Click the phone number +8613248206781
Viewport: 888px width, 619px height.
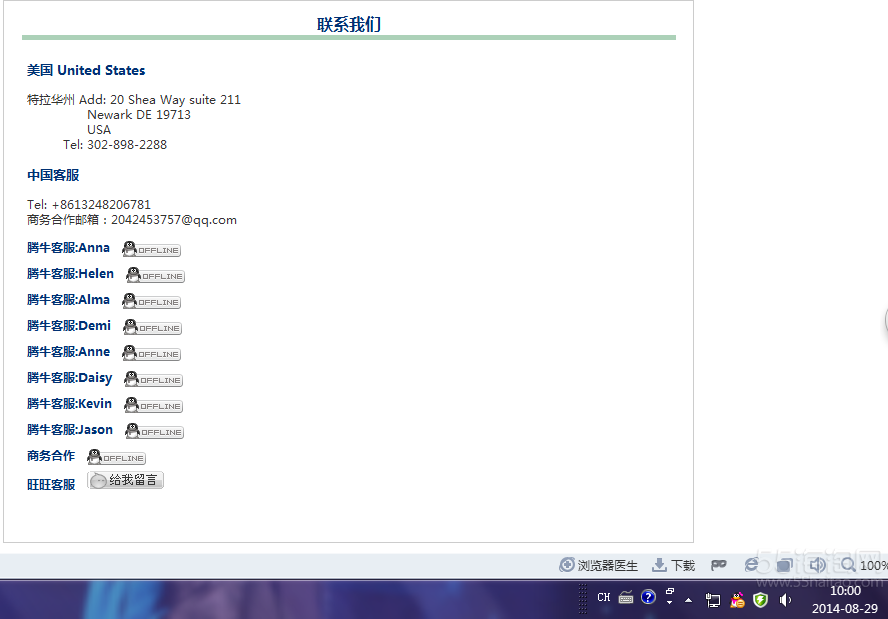101,204
